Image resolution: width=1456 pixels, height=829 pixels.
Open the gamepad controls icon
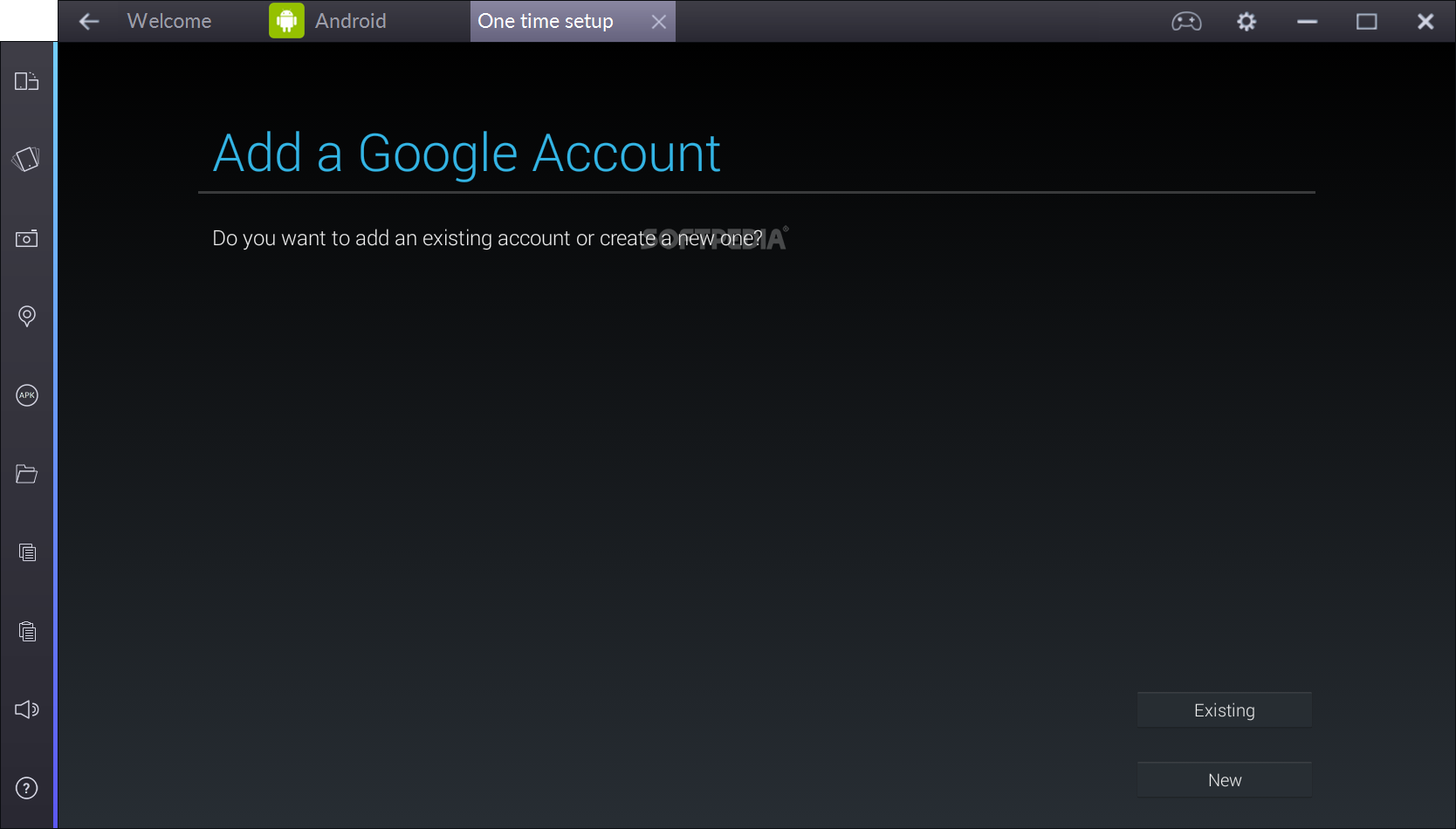pos(1186,22)
